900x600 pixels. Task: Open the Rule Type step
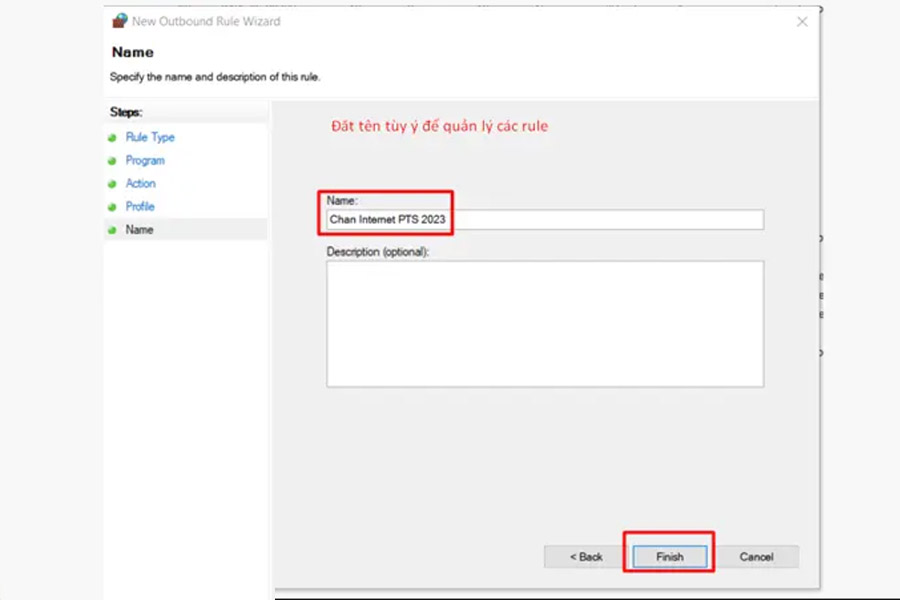click(150, 137)
